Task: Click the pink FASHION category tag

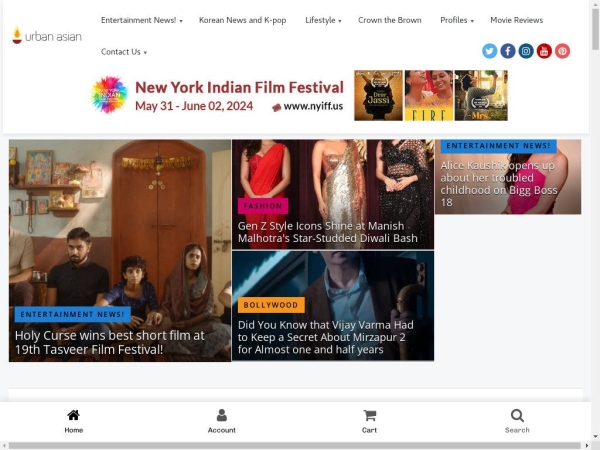Action: (x=263, y=206)
